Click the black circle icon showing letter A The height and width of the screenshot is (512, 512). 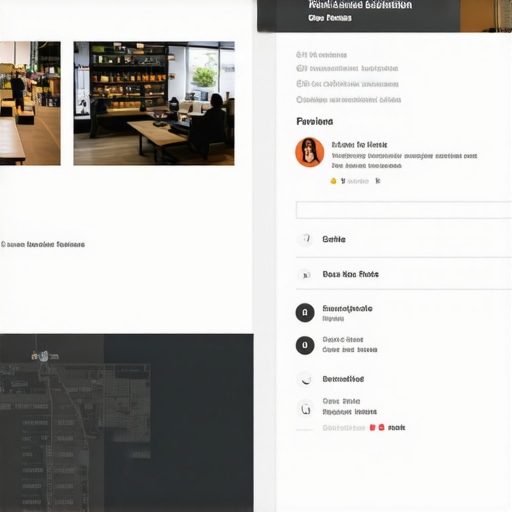click(x=305, y=313)
